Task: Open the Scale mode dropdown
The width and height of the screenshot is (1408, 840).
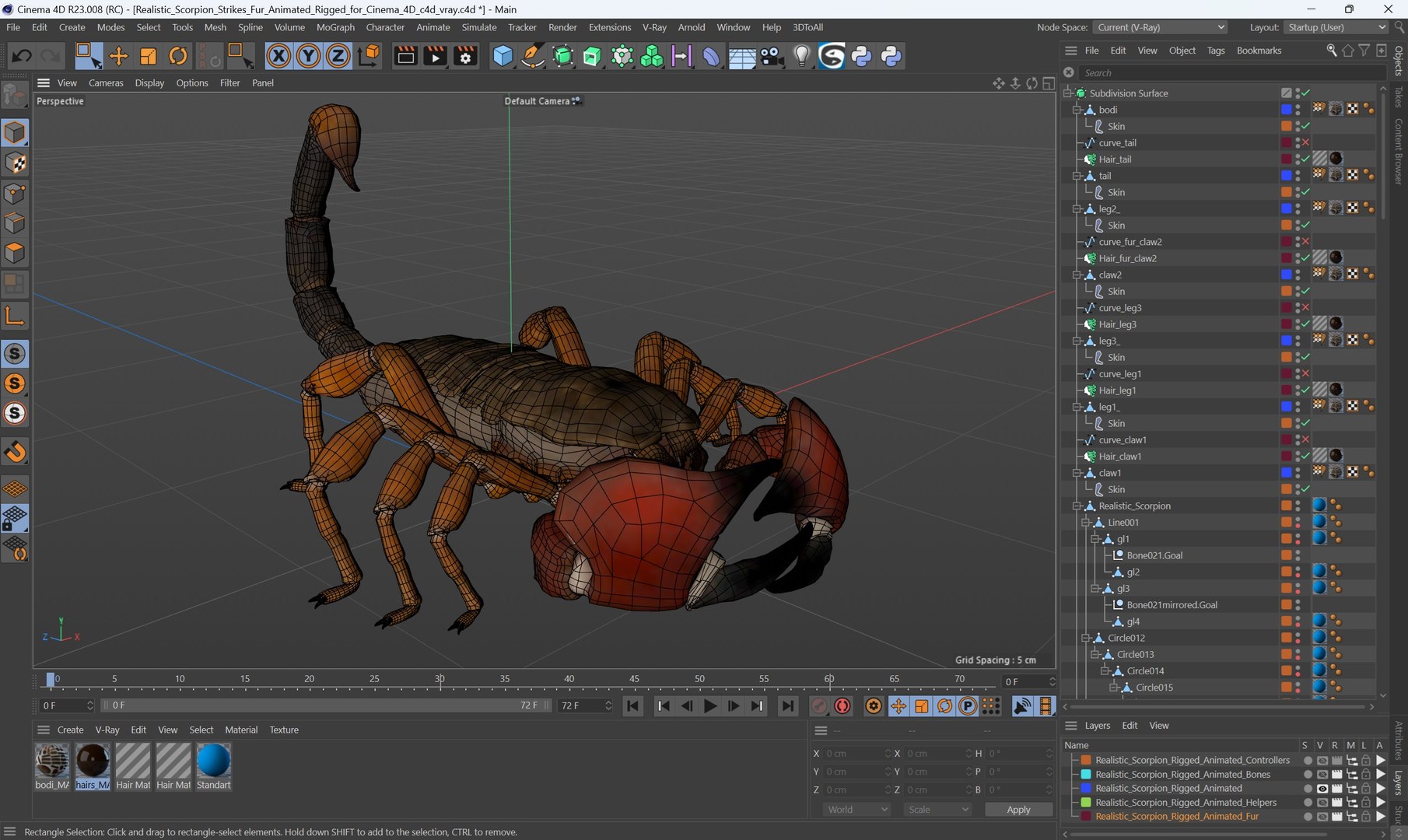Action: click(938, 810)
